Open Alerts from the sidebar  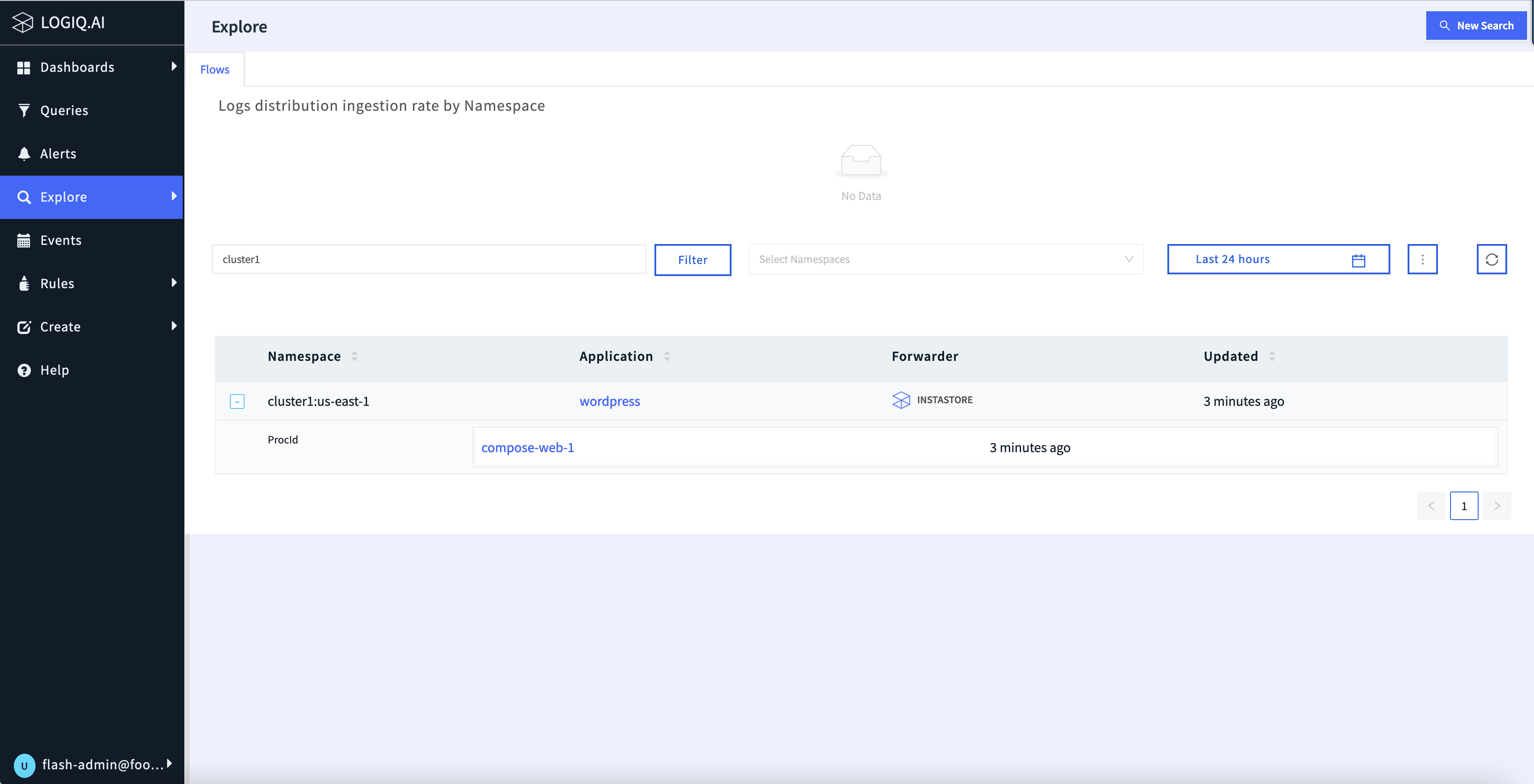tap(58, 154)
